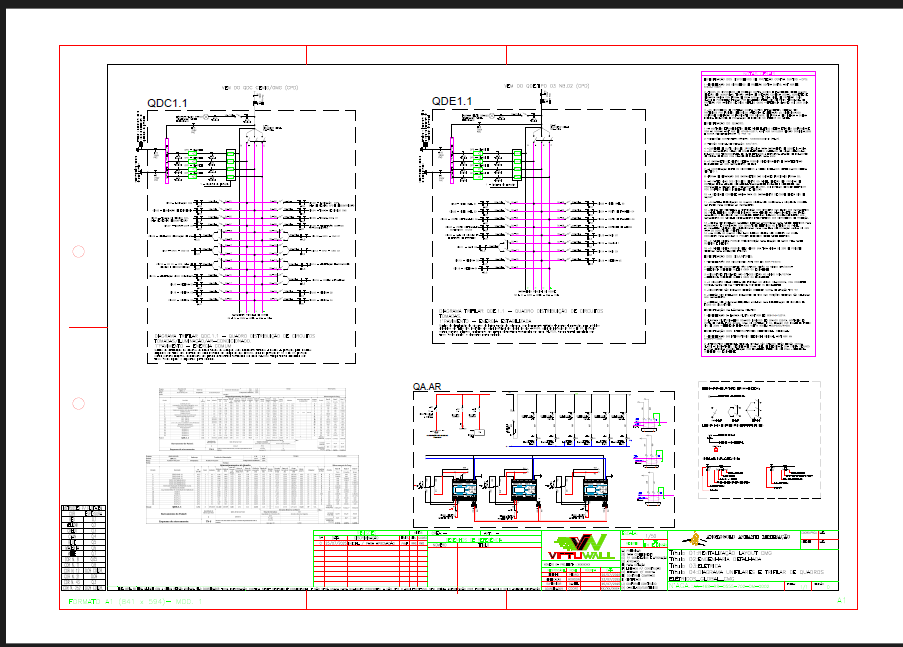Select the magenta-bordered notes text box

pyautogui.click(x=764, y=214)
